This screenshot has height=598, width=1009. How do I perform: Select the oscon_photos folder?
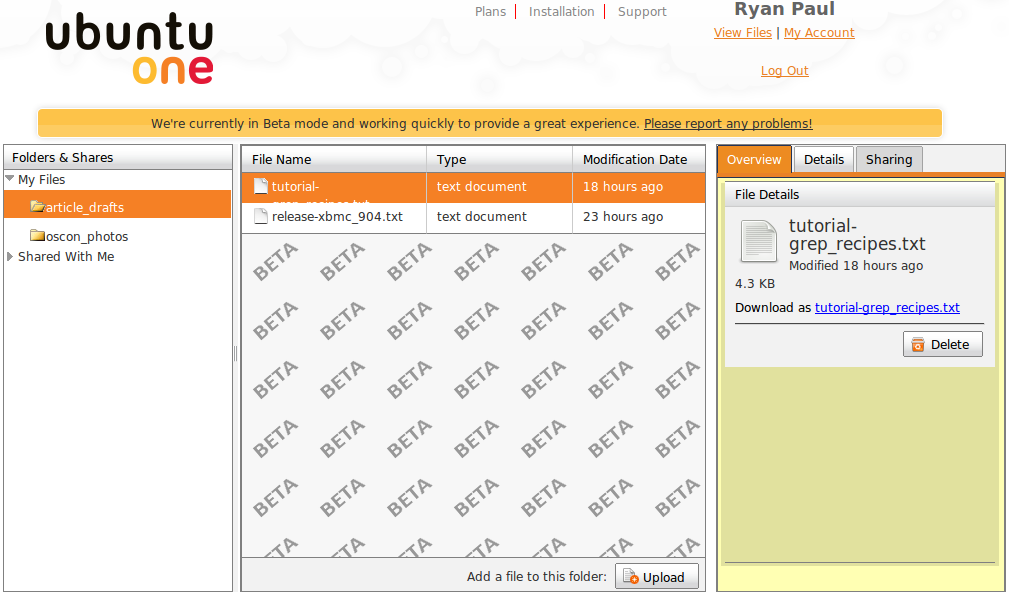[x=87, y=236]
